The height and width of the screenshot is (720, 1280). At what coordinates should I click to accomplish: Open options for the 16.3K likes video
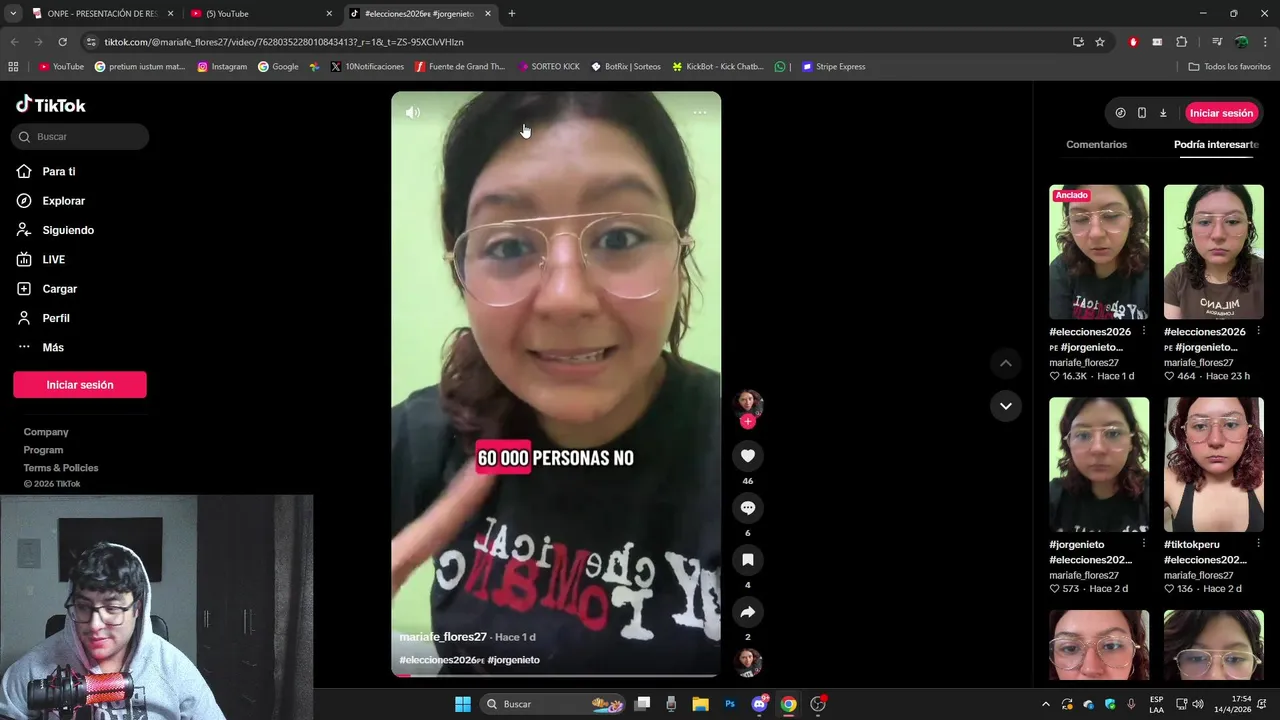point(1144,331)
